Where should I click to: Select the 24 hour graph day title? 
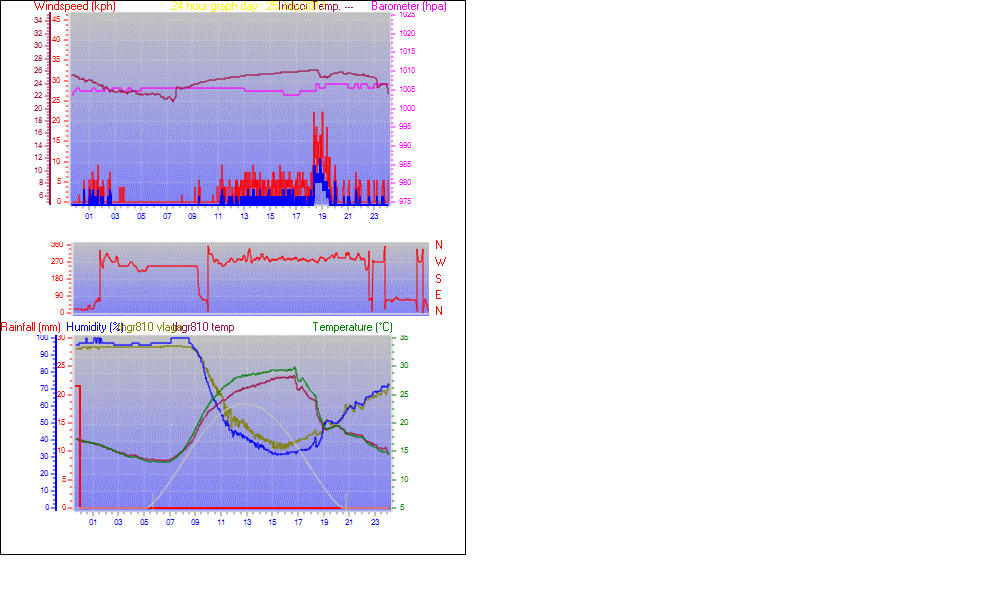point(214,6)
